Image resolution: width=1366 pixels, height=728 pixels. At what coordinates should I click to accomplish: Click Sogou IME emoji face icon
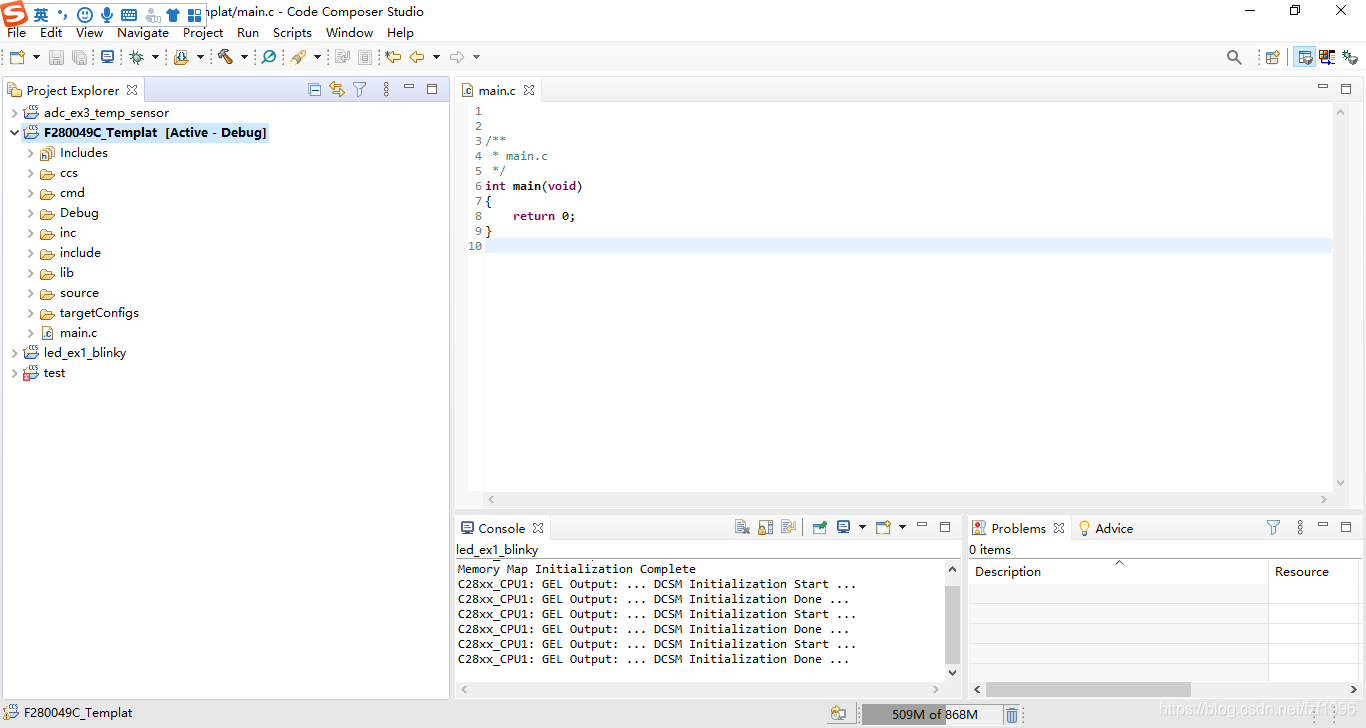[85, 15]
